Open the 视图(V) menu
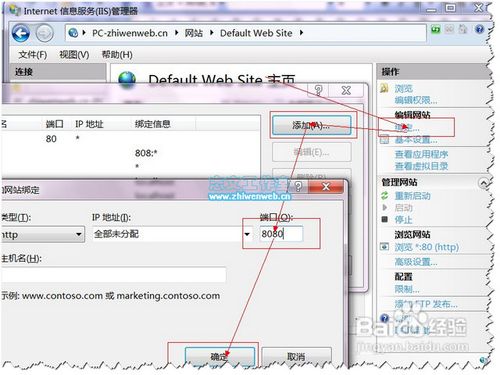The image size is (500, 375). point(74,54)
